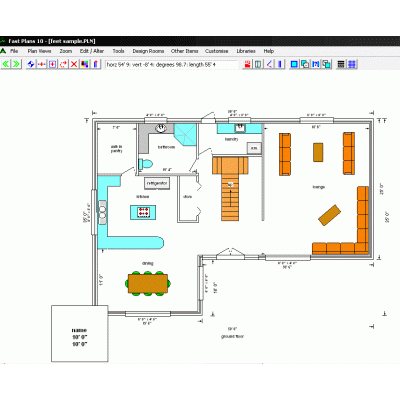Click the red X delete icon

click(x=74, y=64)
